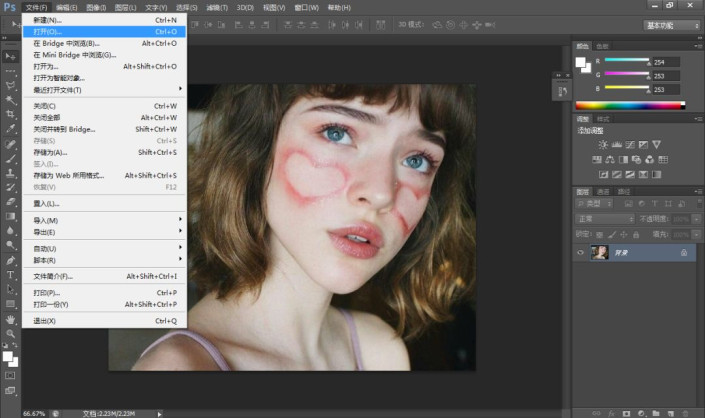
Task: Toggle lock all padlock in Layers panel
Action: pos(636,235)
